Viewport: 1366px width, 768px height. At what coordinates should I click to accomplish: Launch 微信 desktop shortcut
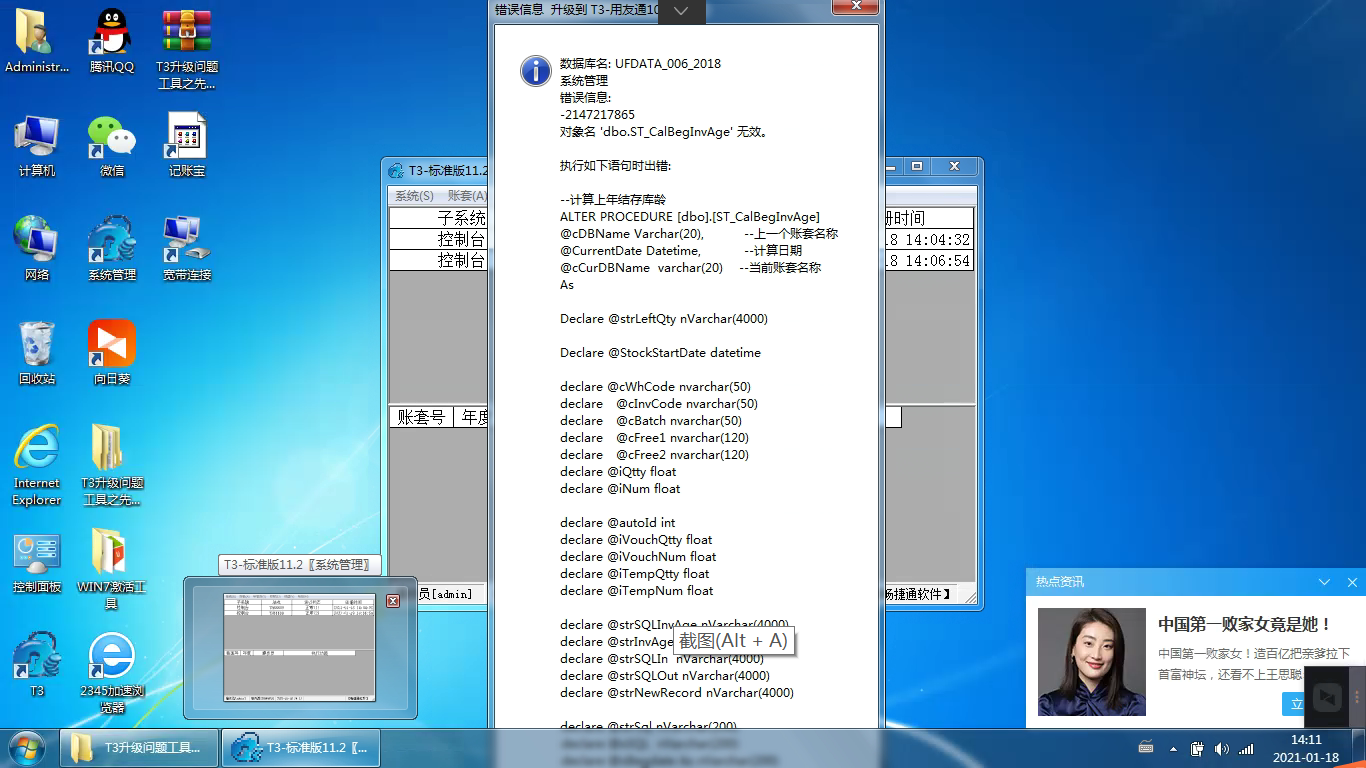tap(112, 146)
